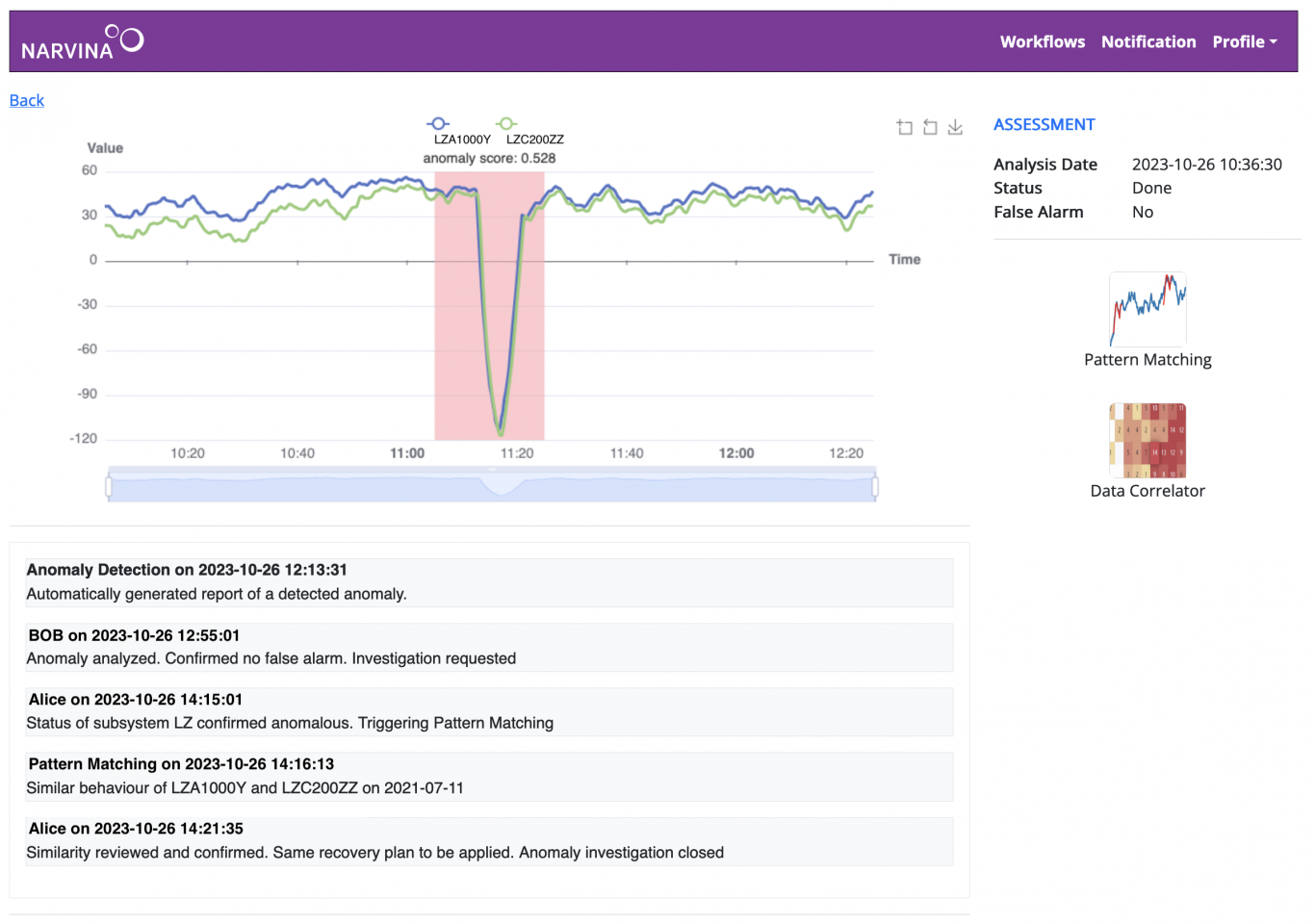The height and width of the screenshot is (924, 1315).
Task: Select the BOB comment entry from 12:55:01
Action: tap(489, 647)
